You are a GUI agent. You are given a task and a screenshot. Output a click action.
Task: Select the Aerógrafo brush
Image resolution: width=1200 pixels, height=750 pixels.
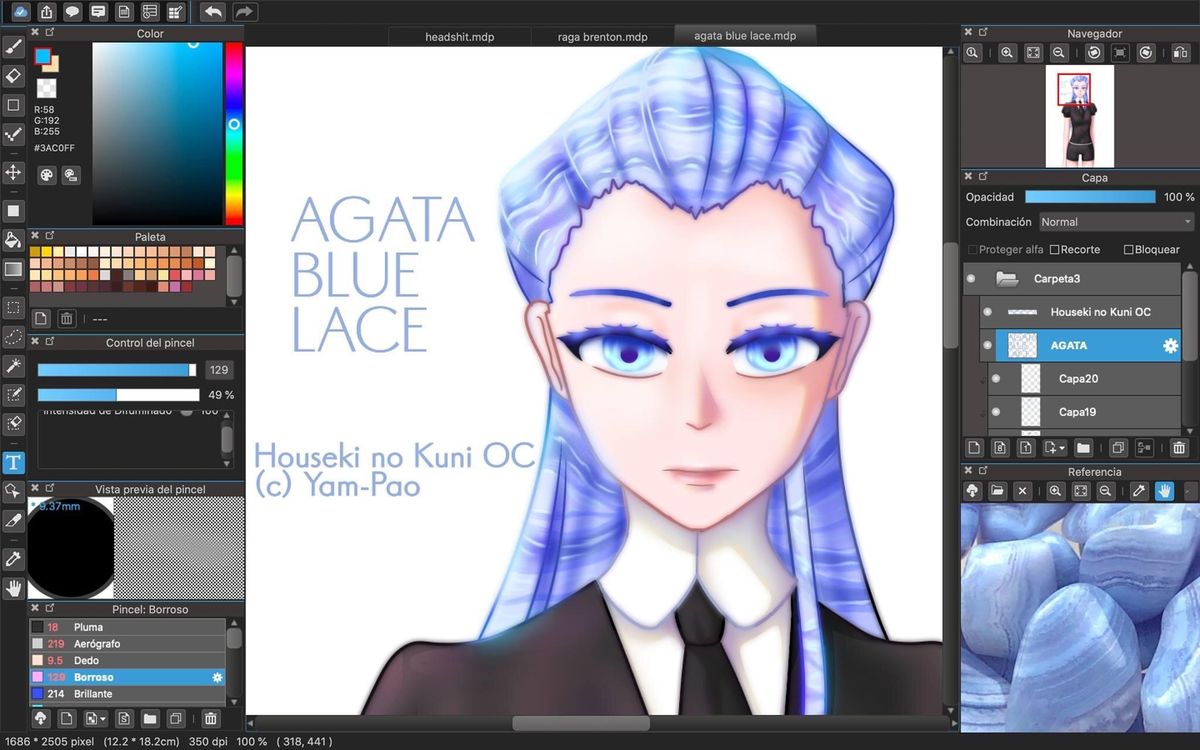click(x=127, y=644)
